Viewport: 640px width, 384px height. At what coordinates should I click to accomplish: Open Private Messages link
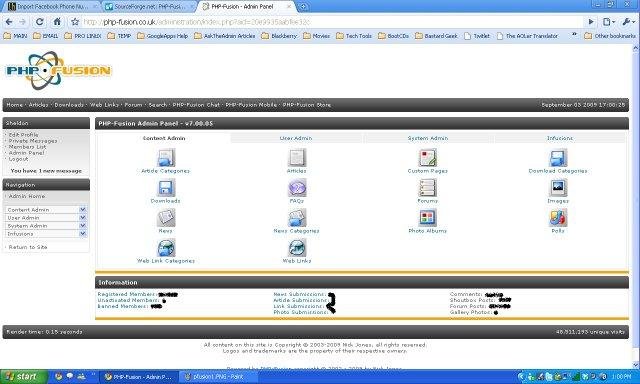(x=33, y=141)
